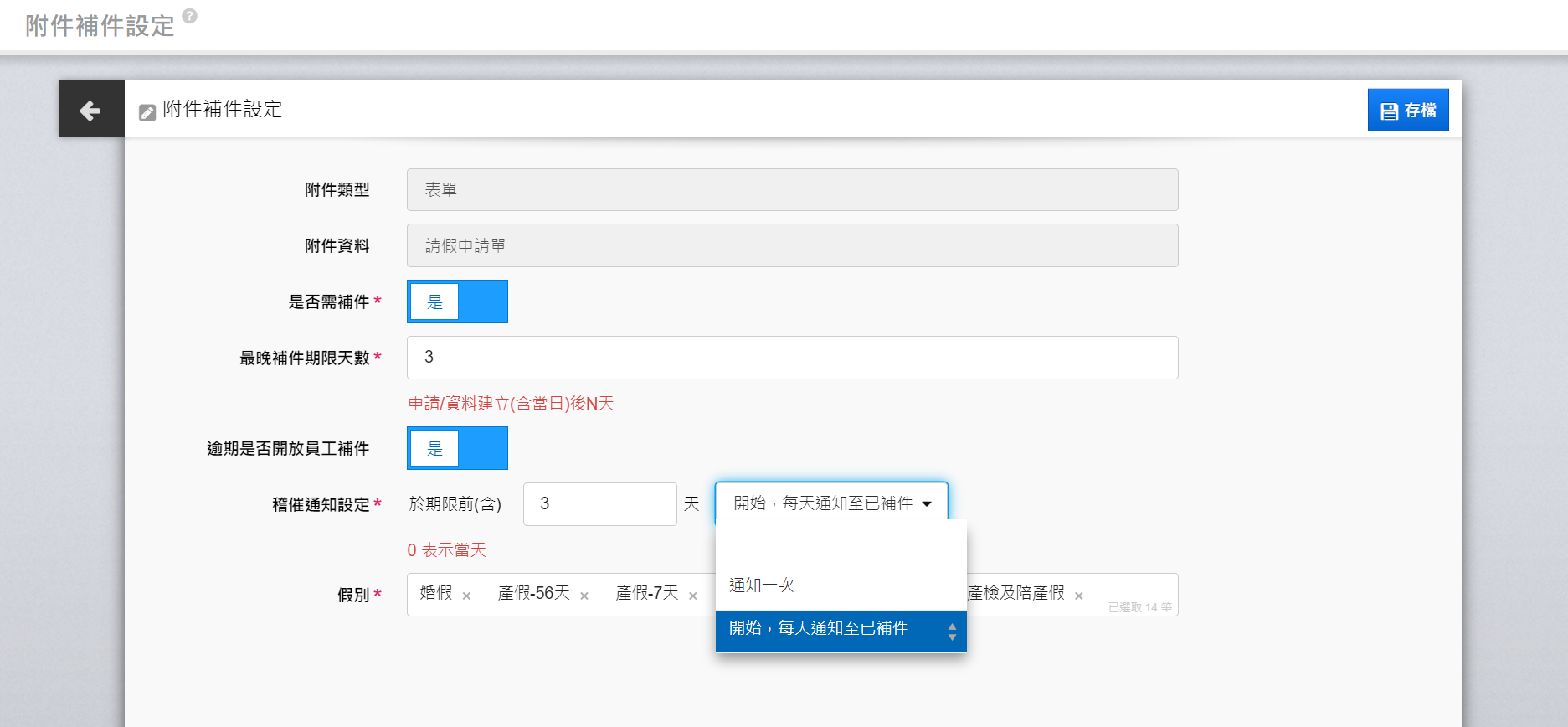Click the back arrow icon
The width and height of the screenshot is (1568, 727).
90,110
